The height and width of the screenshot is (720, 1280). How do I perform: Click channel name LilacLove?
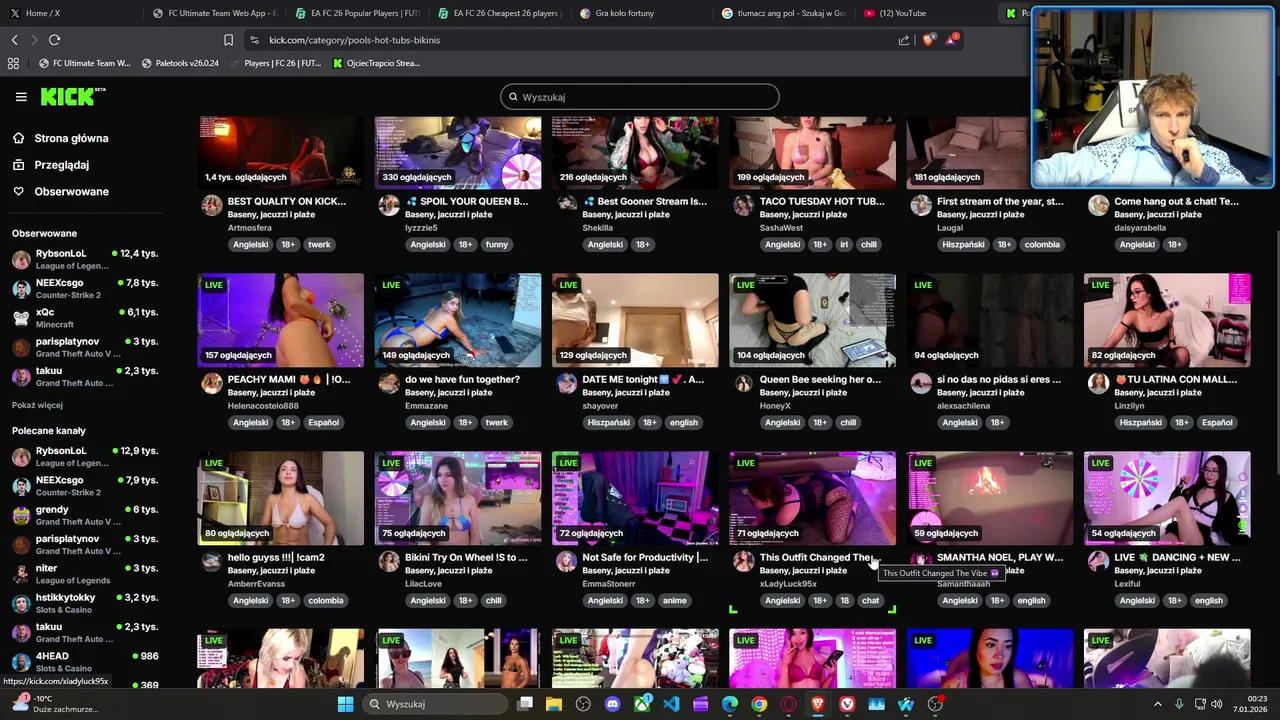[423, 583]
